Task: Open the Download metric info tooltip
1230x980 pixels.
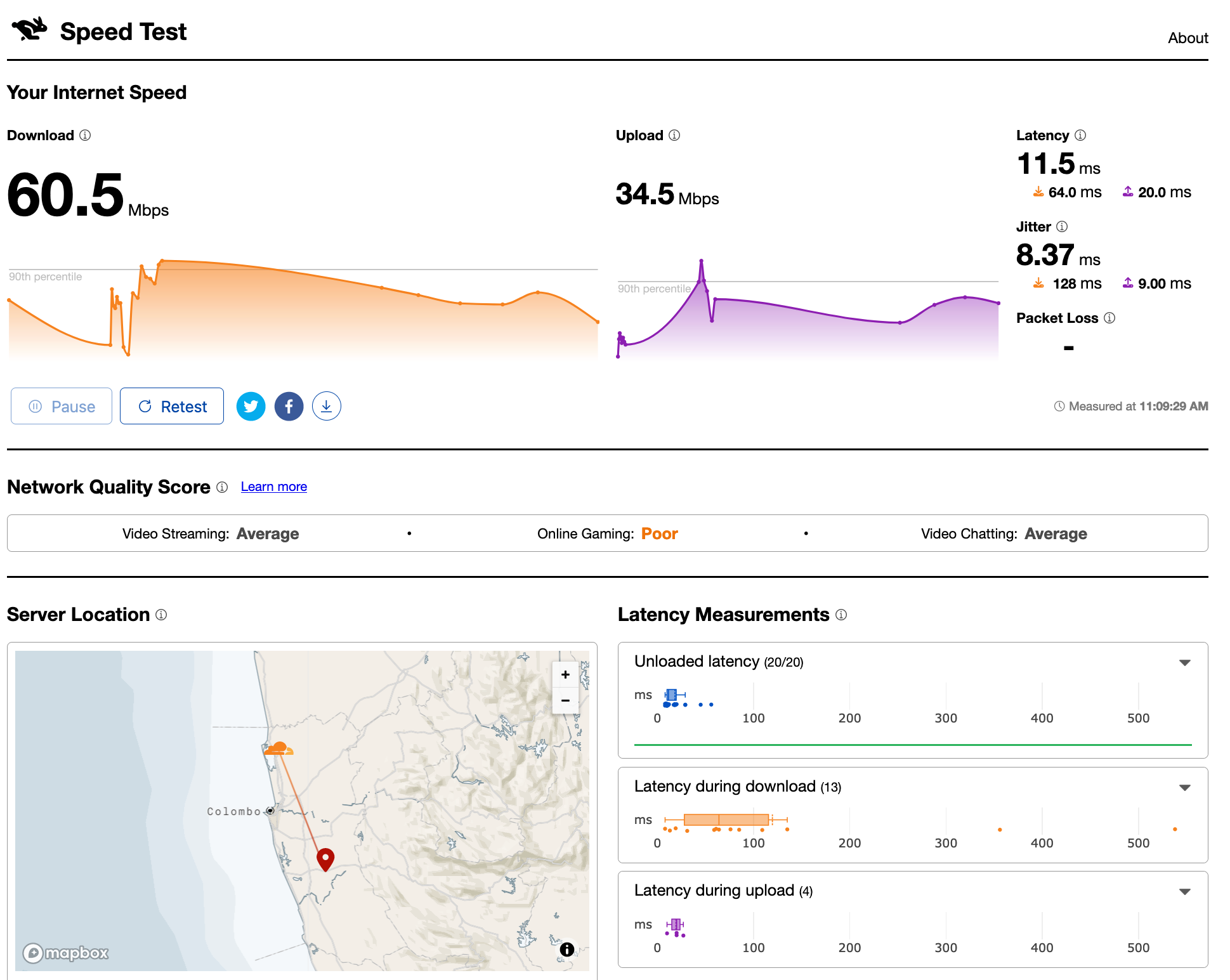Action: click(x=85, y=135)
